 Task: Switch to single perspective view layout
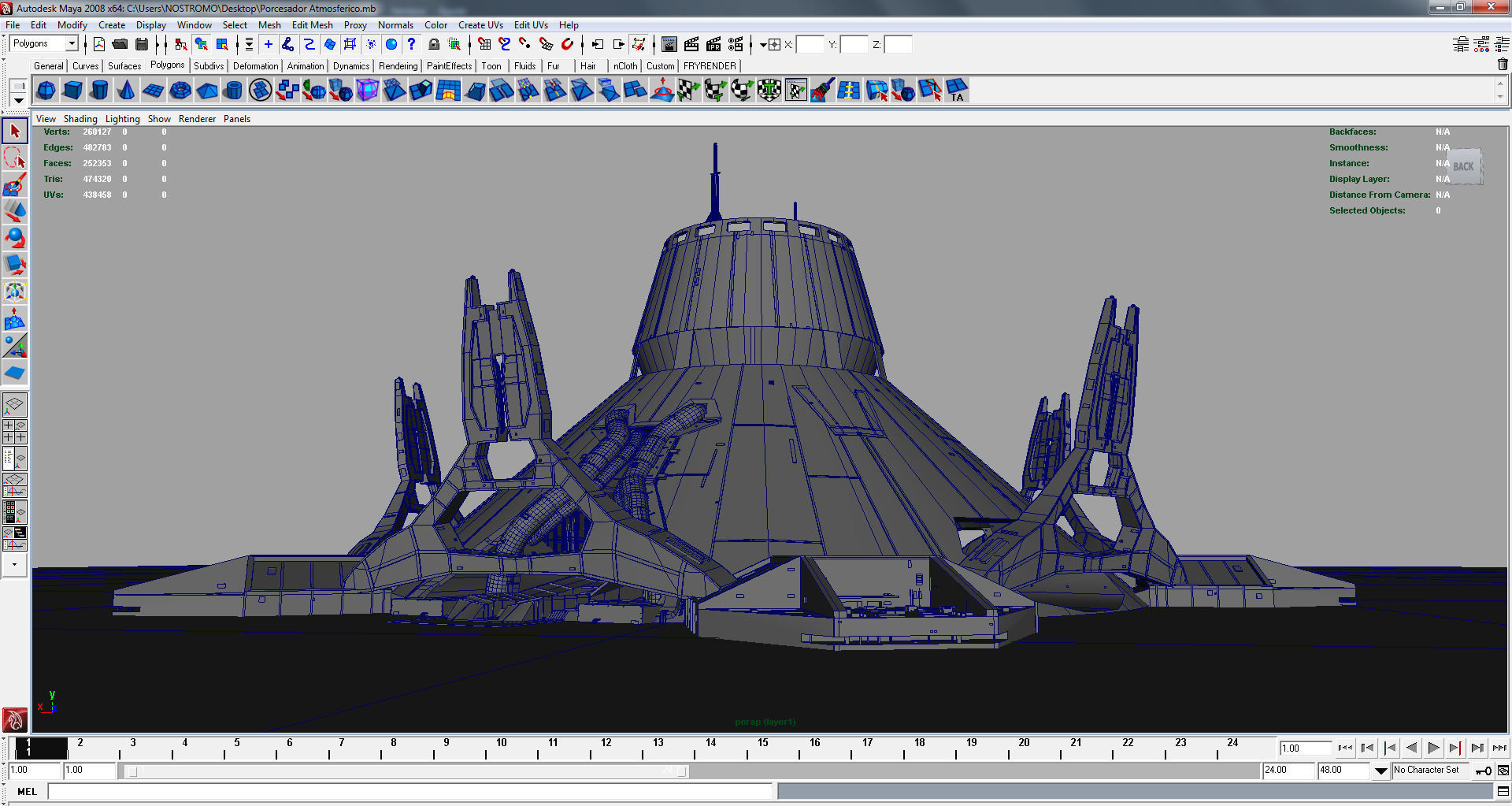[15, 405]
